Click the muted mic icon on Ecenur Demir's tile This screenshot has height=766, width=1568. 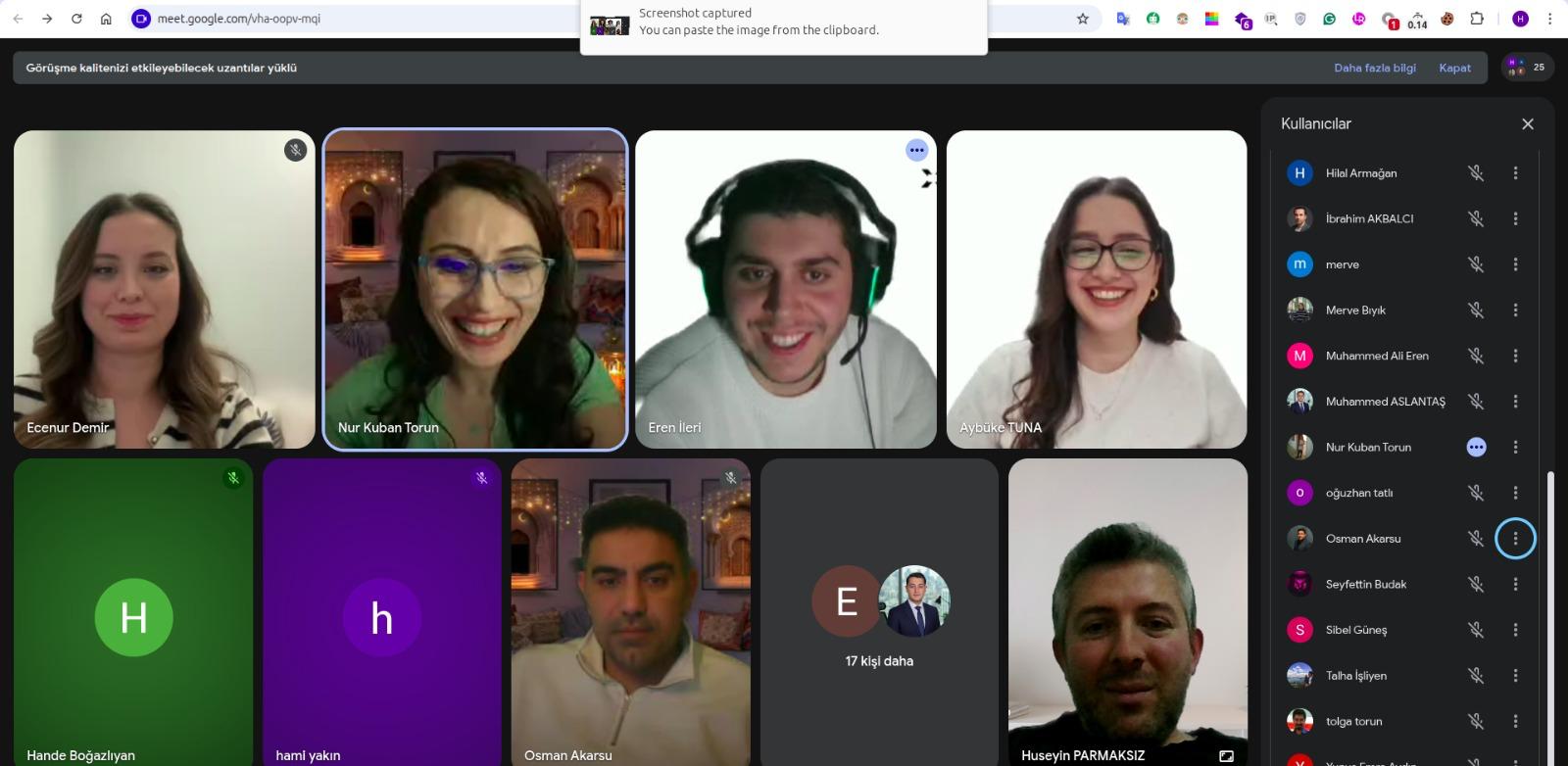295,150
